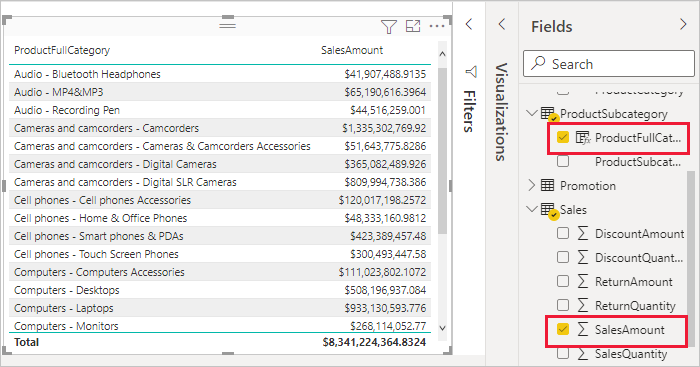Click the Total row label
Viewport: 700px width, 367px height.
(26, 342)
